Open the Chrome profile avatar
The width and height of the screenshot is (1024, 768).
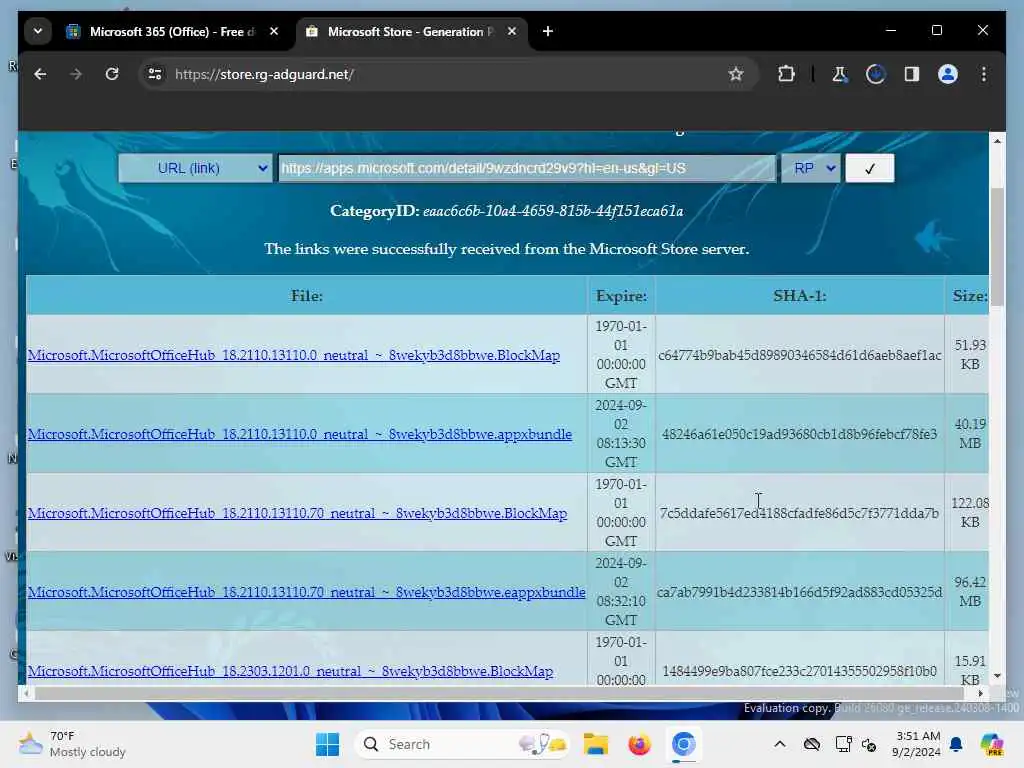point(948,74)
